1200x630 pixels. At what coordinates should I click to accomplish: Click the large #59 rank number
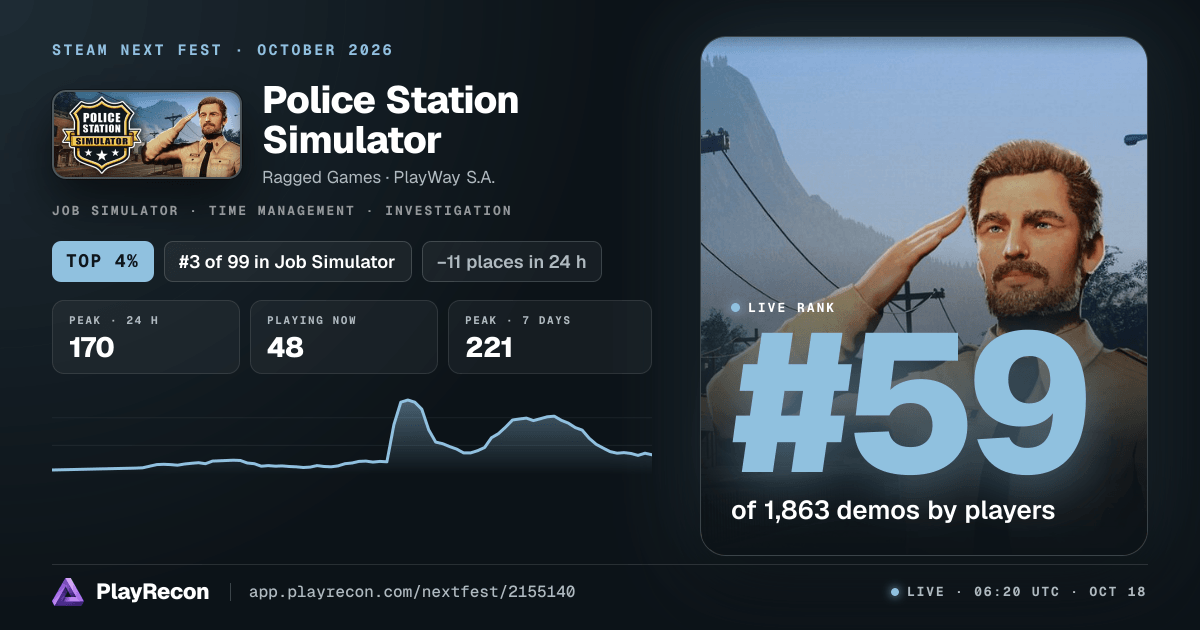(x=910, y=405)
